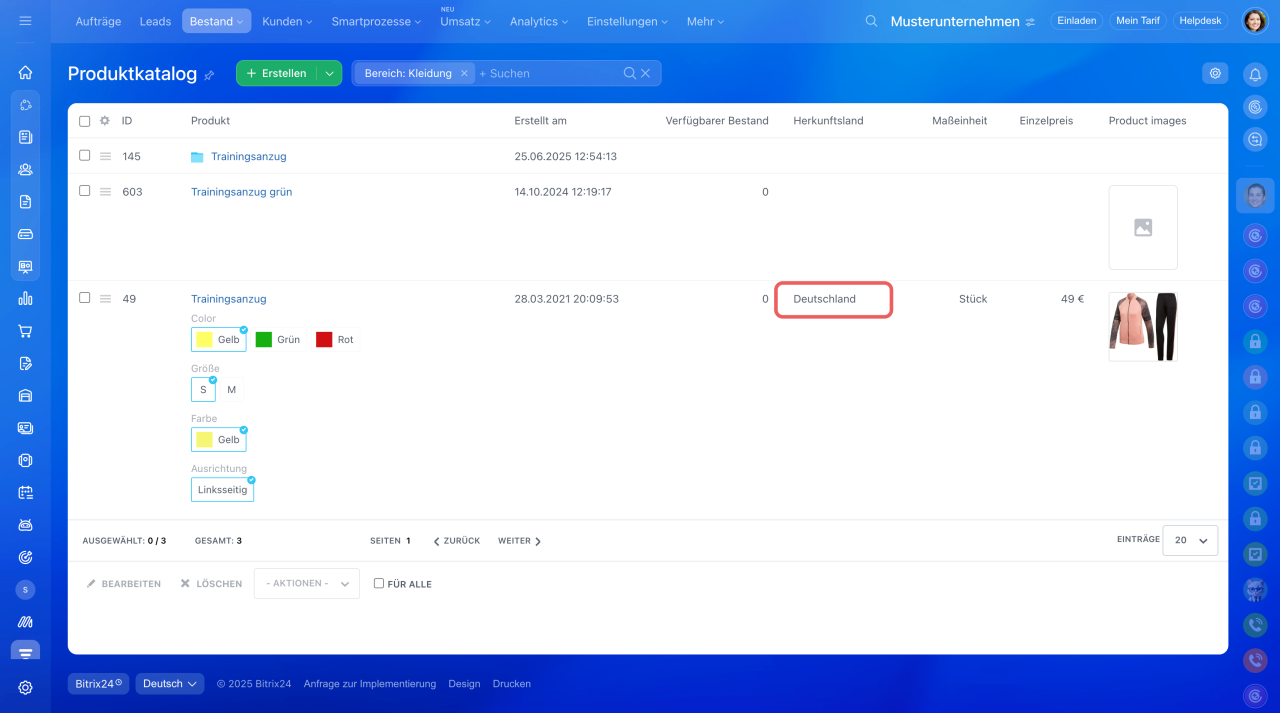Open the hamburger menu at top left

click(25, 21)
